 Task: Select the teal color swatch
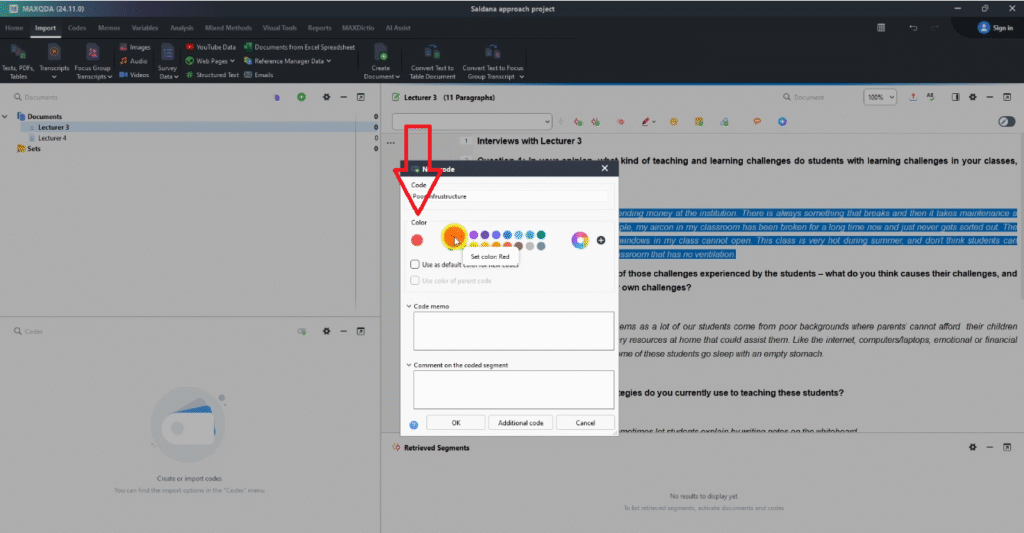click(x=541, y=235)
